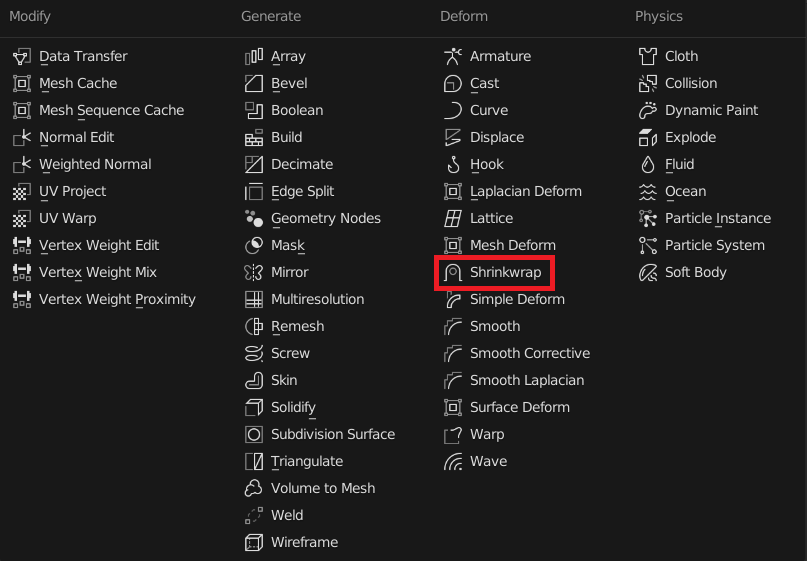Select the Mirror modifier icon

pos(254,273)
